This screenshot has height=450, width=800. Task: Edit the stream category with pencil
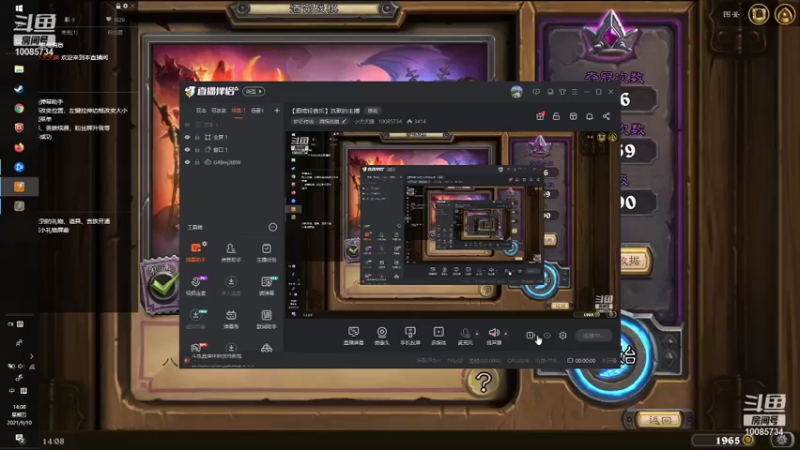(x=344, y=121)
